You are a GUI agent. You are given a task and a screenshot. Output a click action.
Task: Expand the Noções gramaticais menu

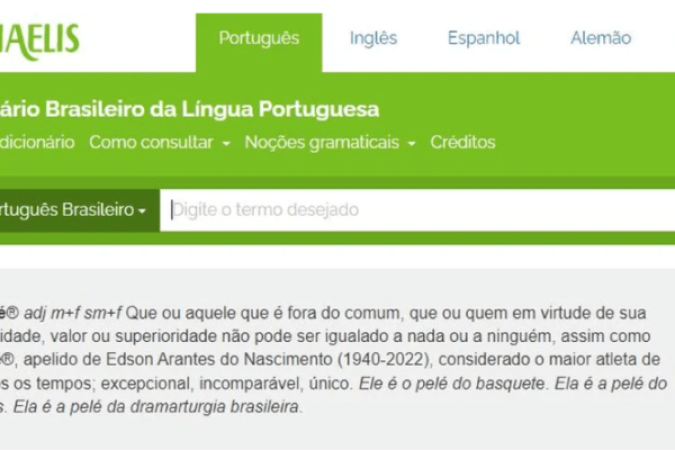[320, 142]
